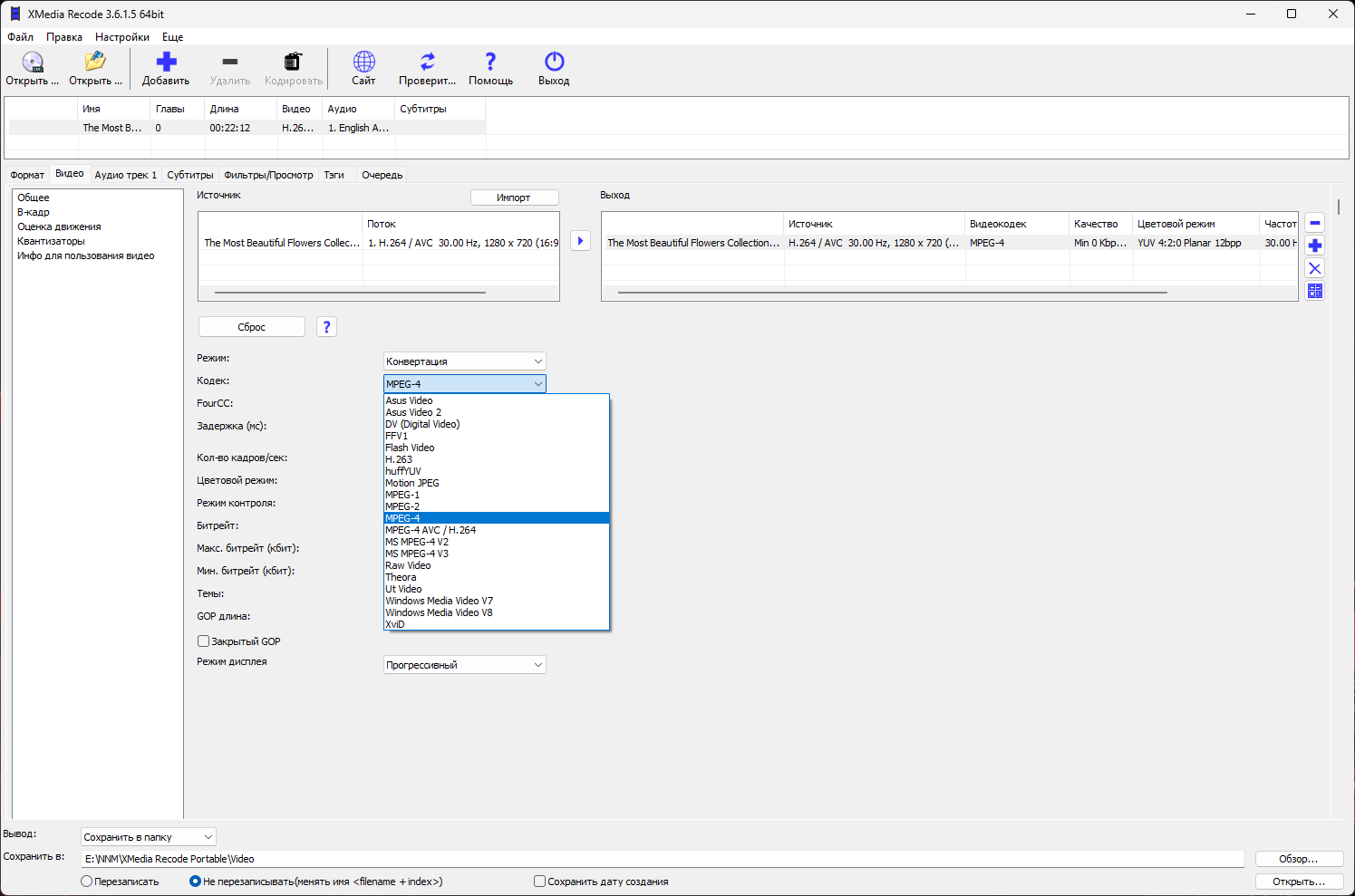Expand the Режим Конвертация dropdown
This screenshot has width=1355, height=896.
point(464,361)
